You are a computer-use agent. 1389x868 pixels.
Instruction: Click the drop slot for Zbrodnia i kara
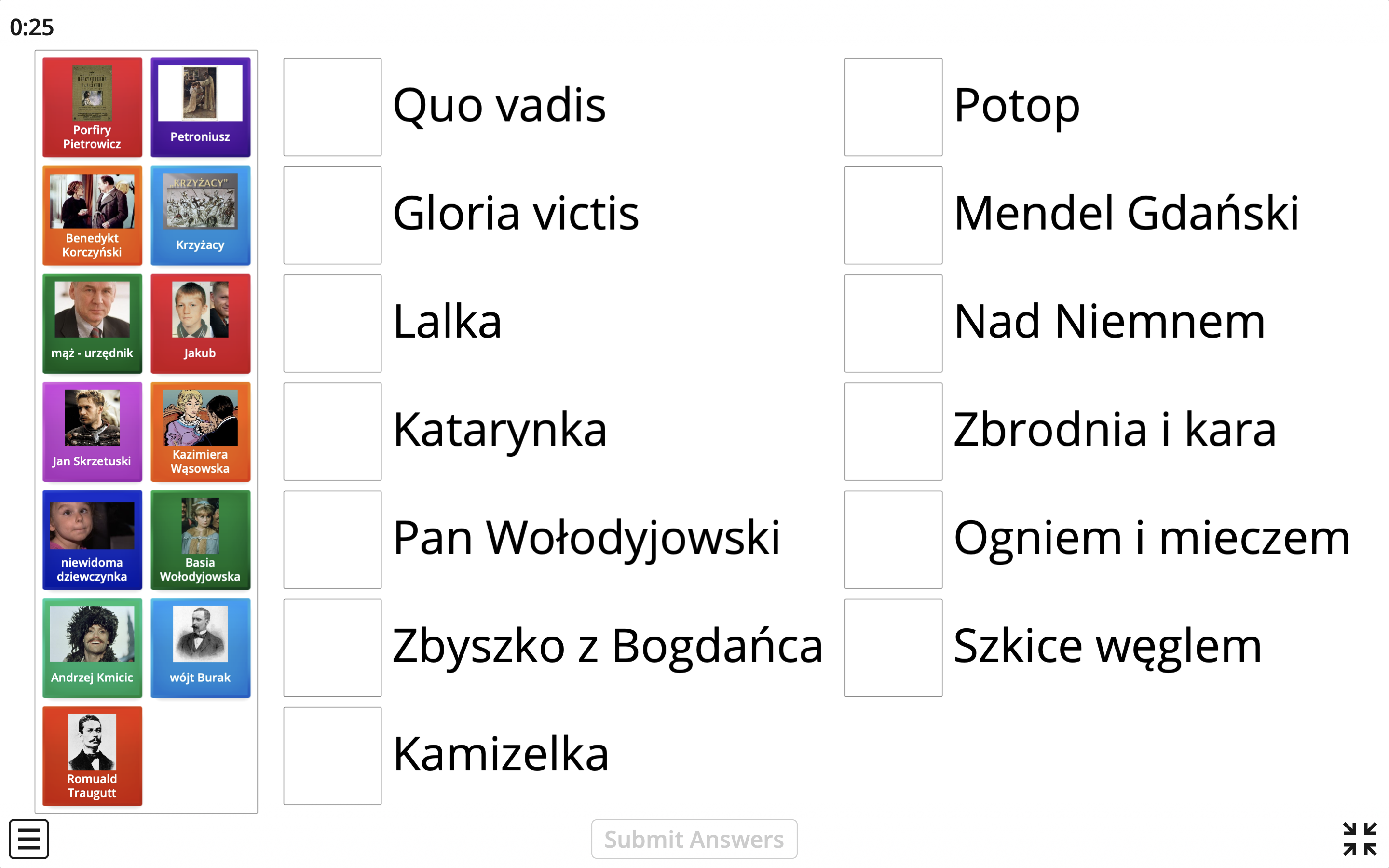point(893,432)
